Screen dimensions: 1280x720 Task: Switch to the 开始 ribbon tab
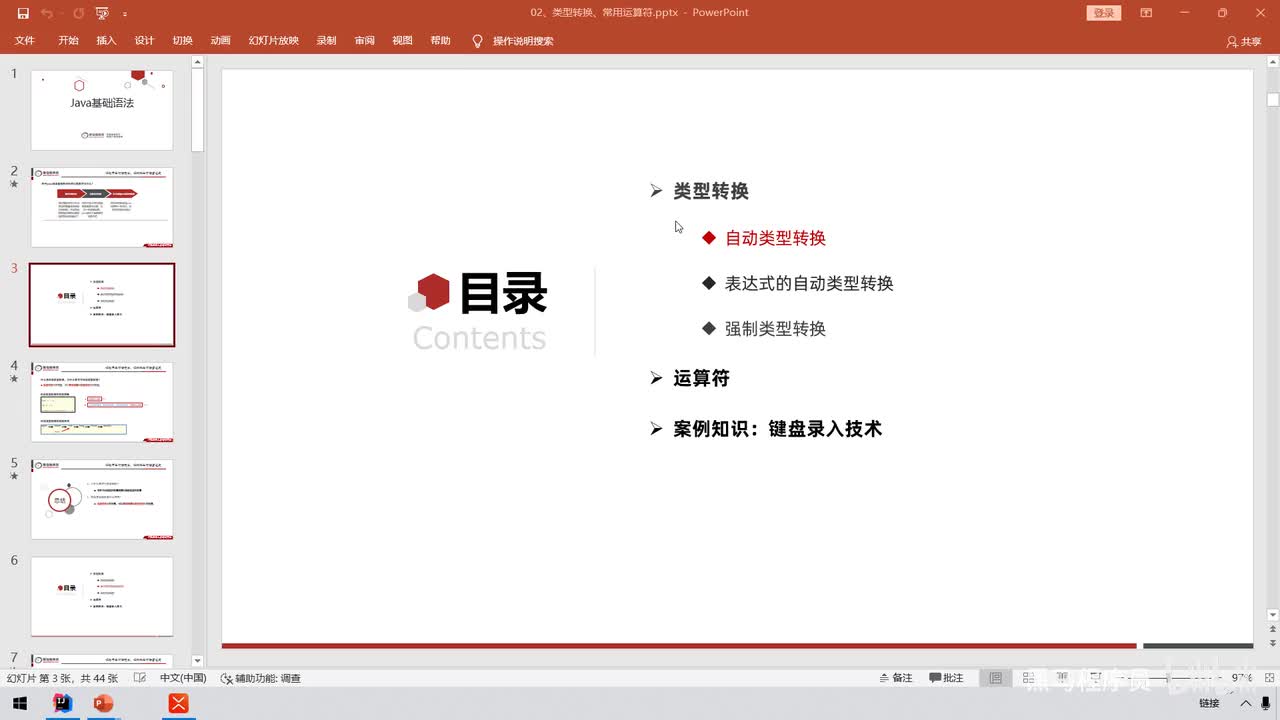click(x=68, y=41)
